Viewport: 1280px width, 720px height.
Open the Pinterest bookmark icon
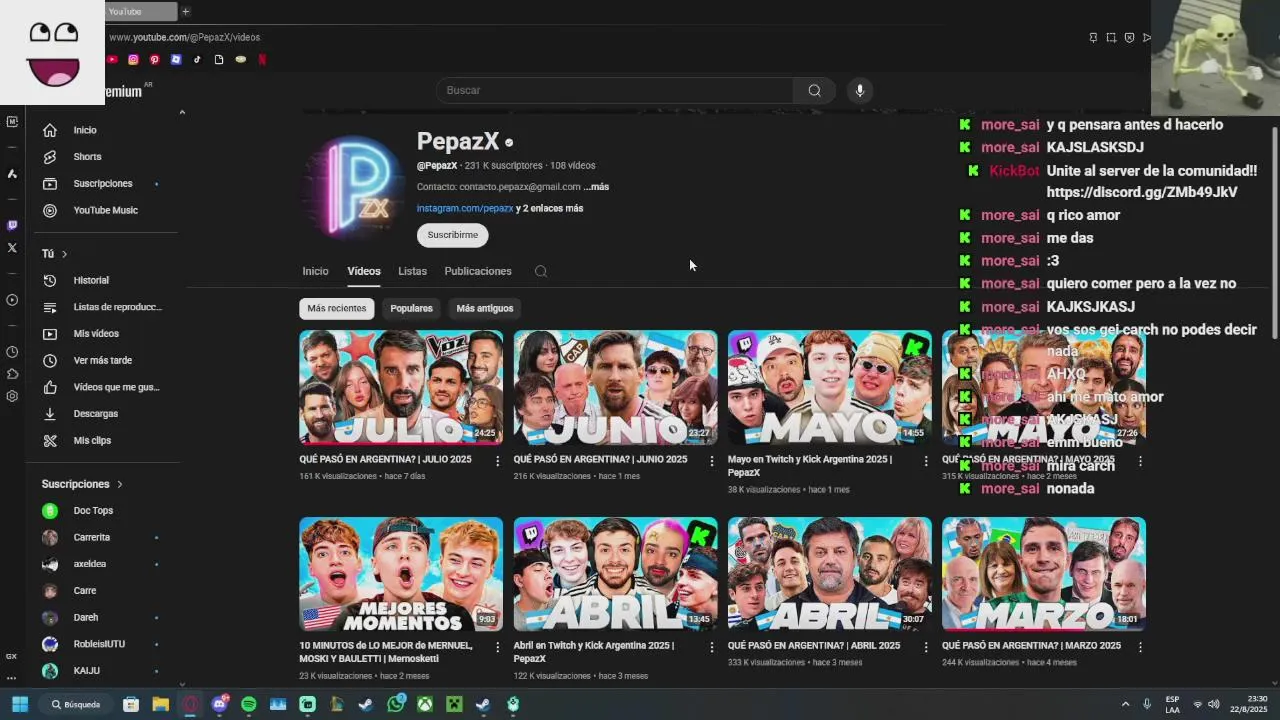(154, 60)
